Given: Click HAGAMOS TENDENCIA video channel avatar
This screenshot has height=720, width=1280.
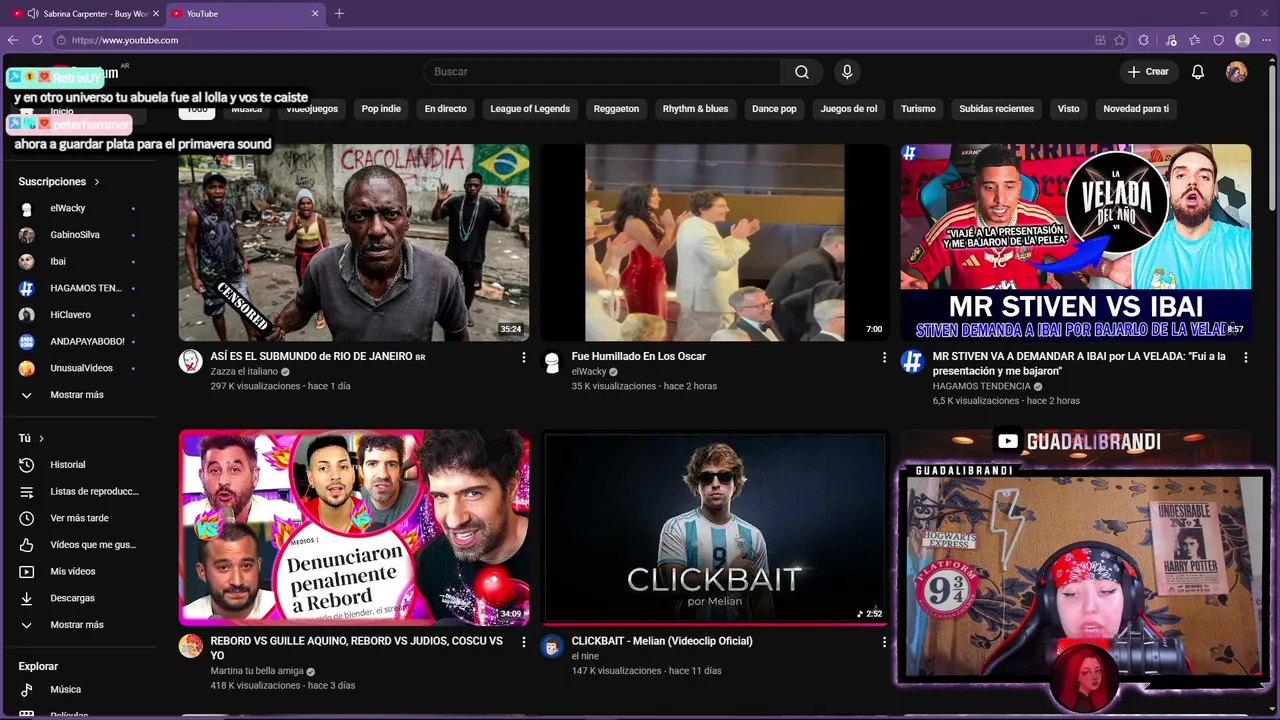Looking at the screenshot, I should pos(912,361).
